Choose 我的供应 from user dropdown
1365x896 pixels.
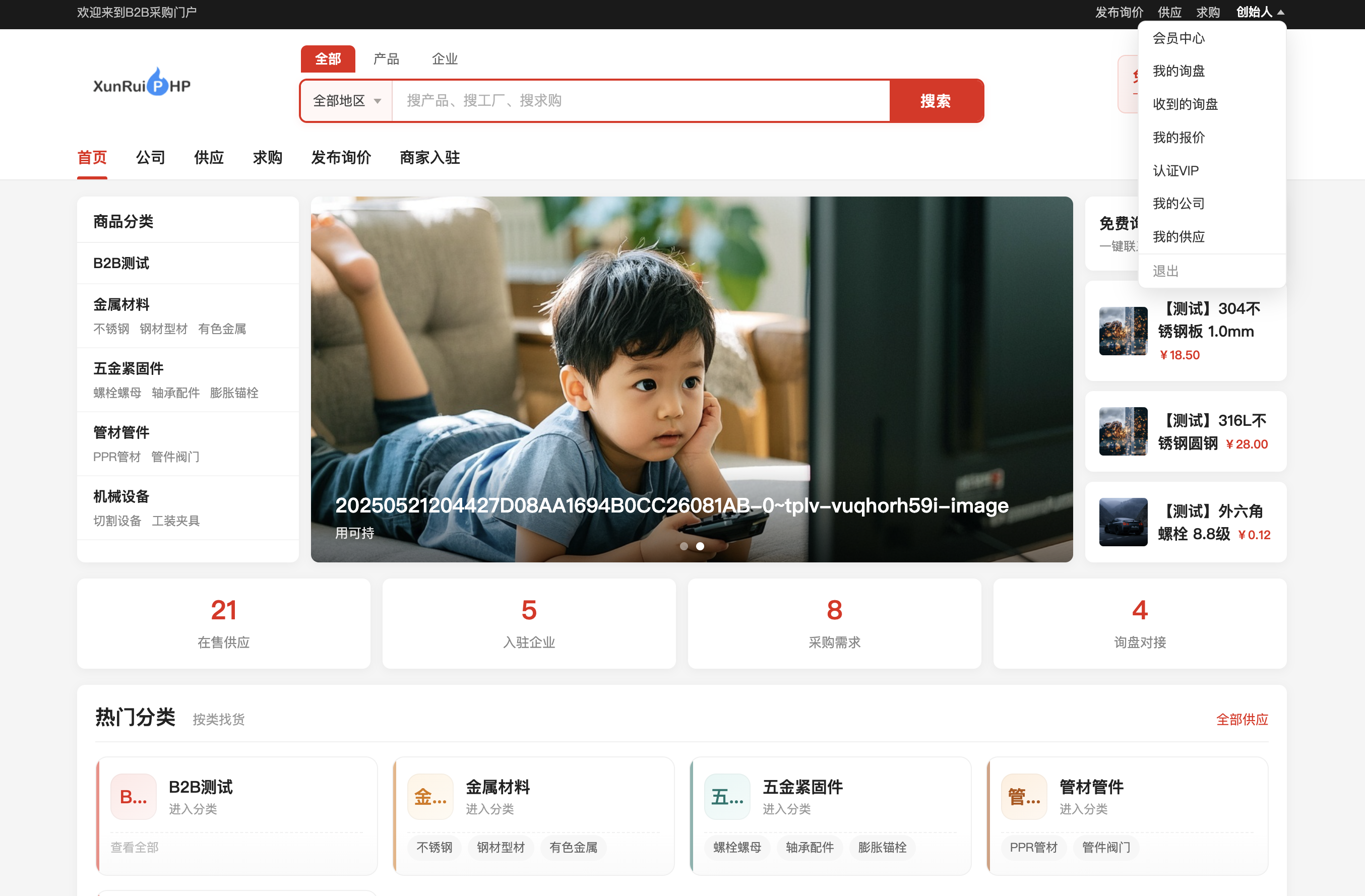[x=1211, y=237]
